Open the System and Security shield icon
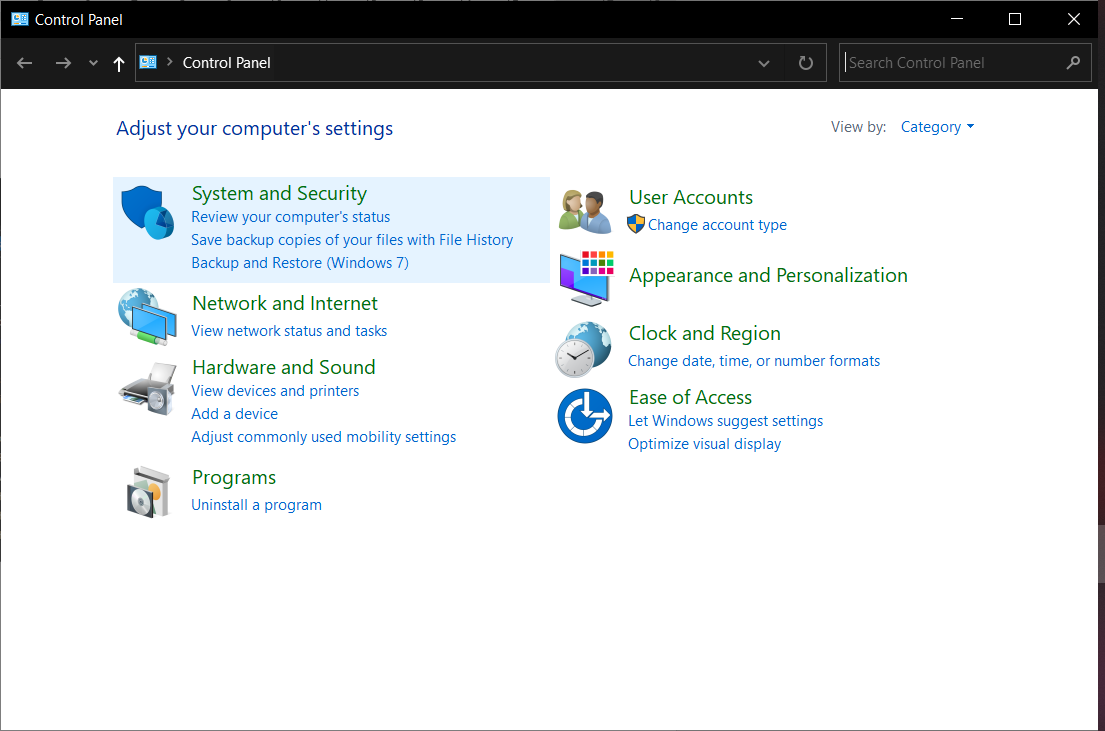 (148, 212)
